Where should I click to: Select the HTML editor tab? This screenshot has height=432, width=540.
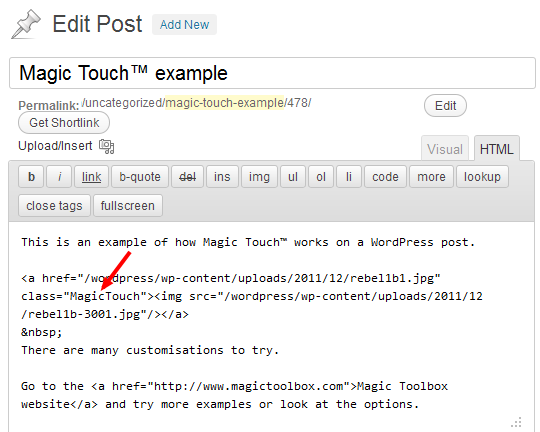click(497, 149)
